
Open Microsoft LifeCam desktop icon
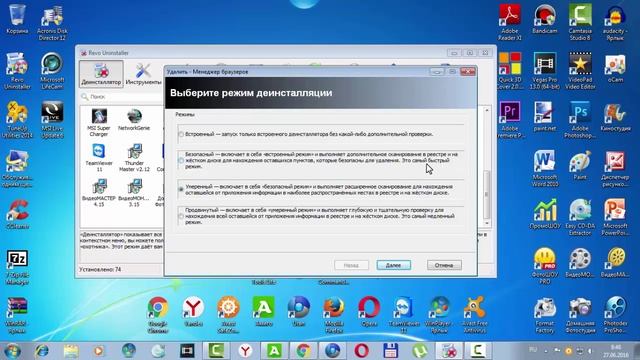pos(52,71)
